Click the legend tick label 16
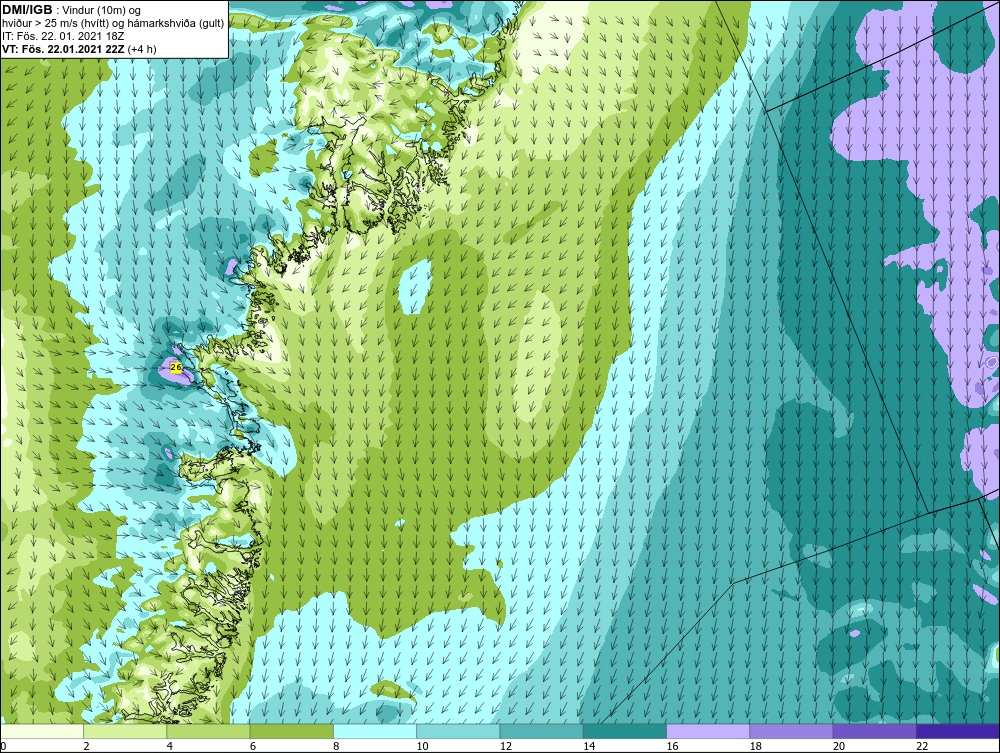The image size is (1000, 753). click(672, 746)
